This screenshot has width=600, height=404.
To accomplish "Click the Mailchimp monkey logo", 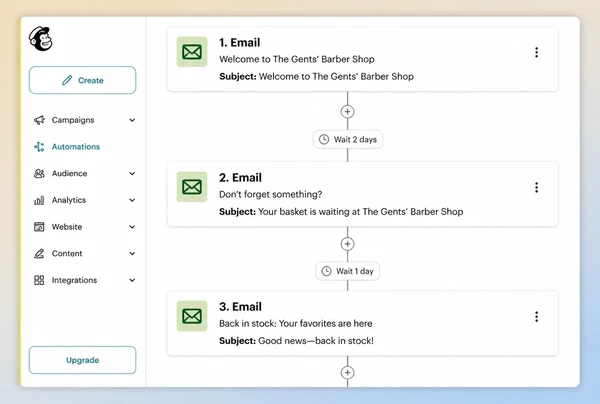I will point(41,39).
